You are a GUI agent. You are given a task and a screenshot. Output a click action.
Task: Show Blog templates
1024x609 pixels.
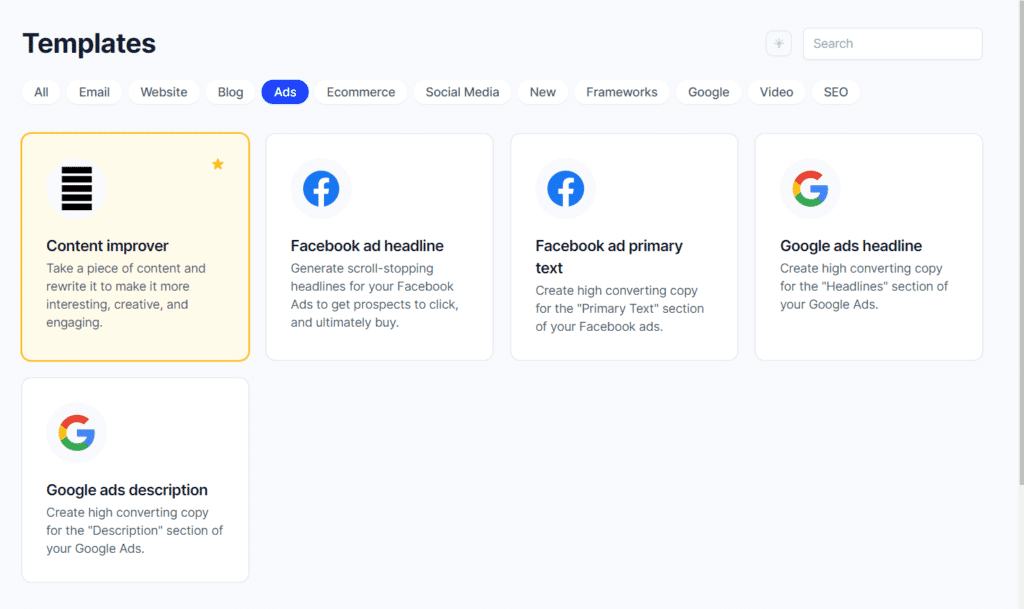231,92
